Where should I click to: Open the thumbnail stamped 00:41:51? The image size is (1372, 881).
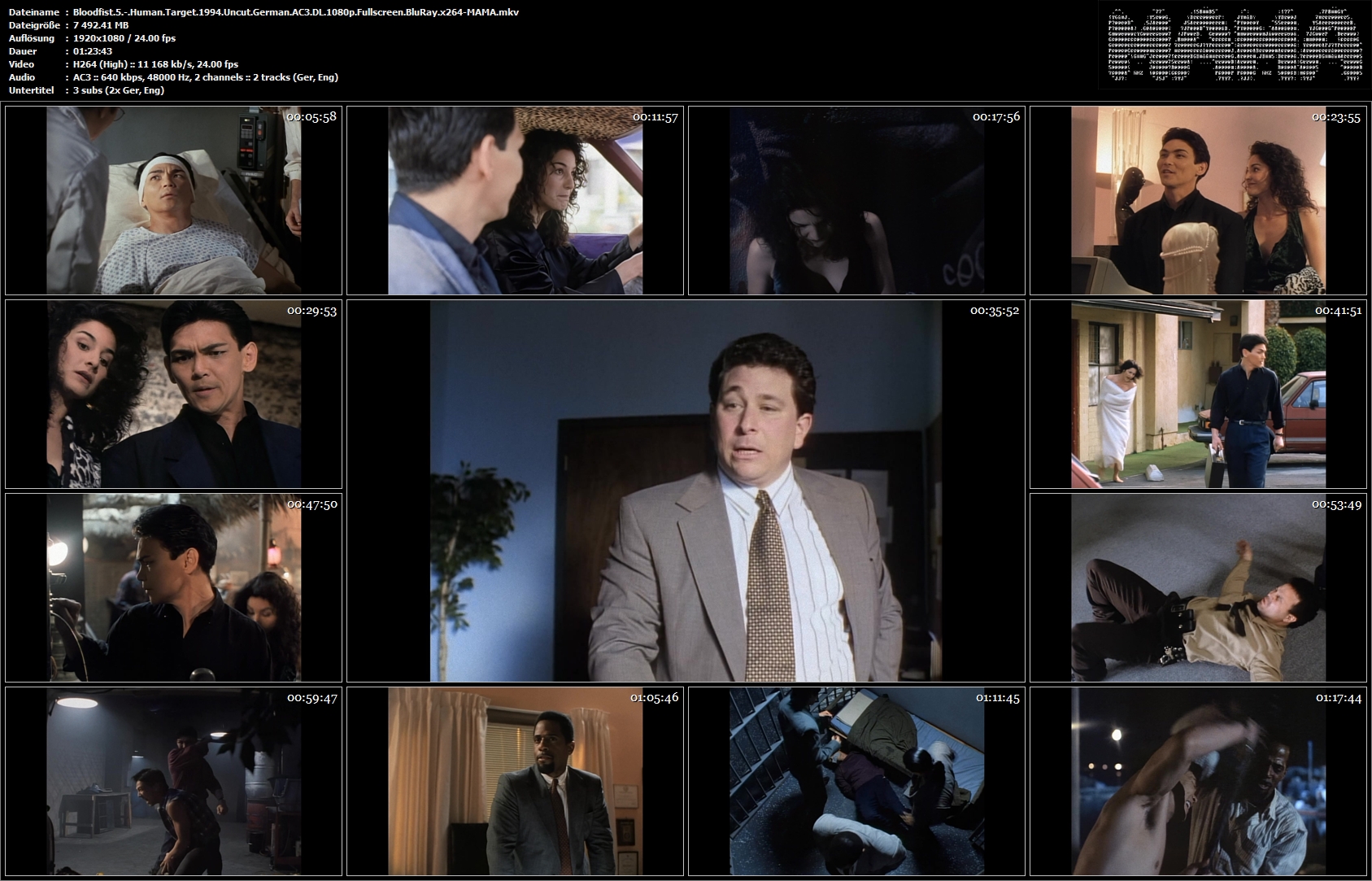pos(1198,394)
